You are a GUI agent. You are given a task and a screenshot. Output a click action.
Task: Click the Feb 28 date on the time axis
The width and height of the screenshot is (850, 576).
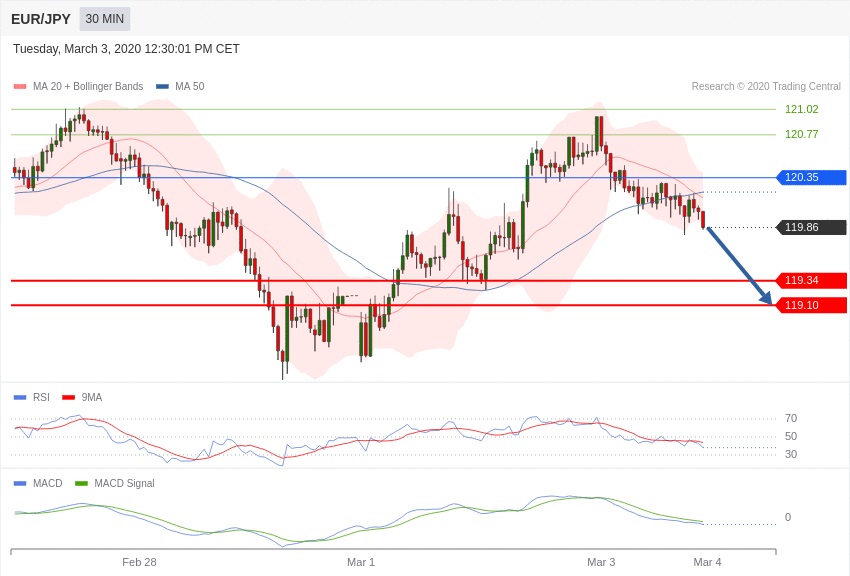[139, 562]
